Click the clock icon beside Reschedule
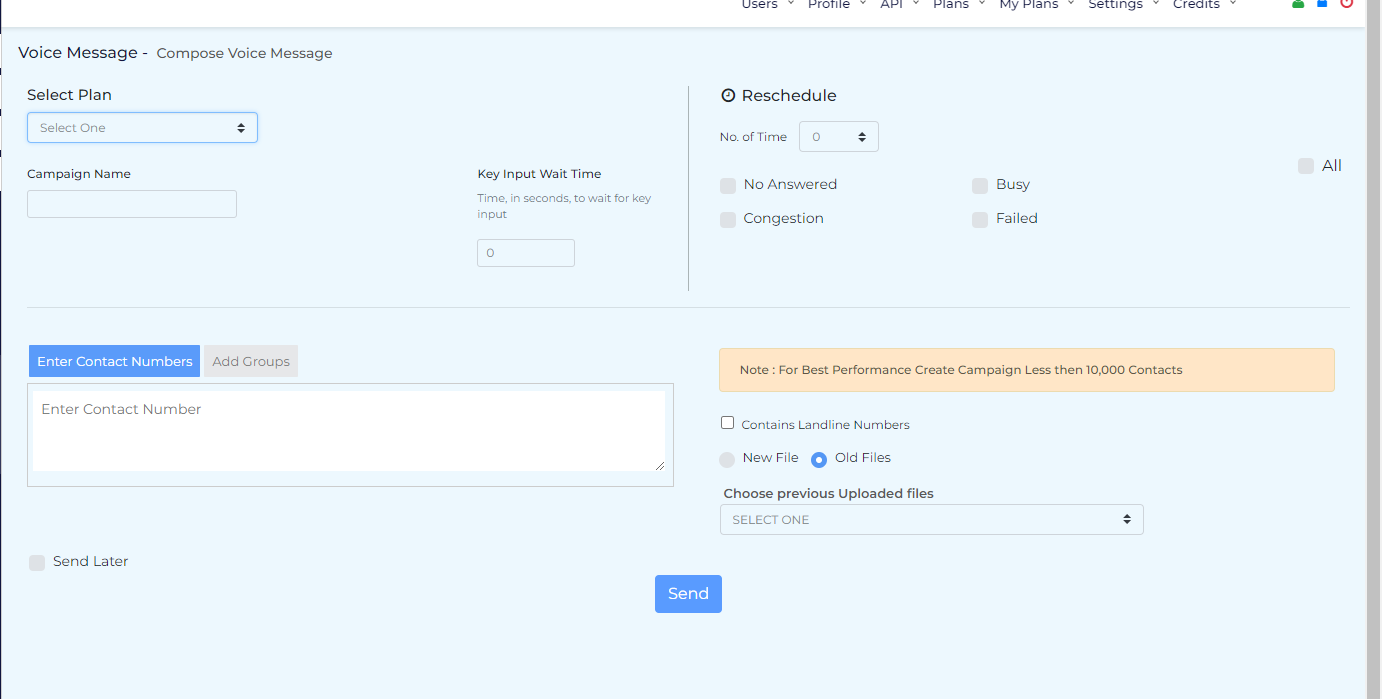This screenshot has height=699, width=1382. pyautogui.click(x=728, y=96)
